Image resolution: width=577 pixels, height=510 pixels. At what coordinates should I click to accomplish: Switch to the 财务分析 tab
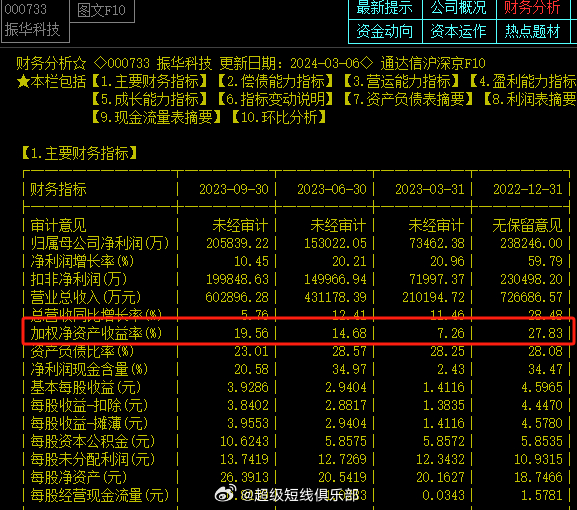click(532, 8)
